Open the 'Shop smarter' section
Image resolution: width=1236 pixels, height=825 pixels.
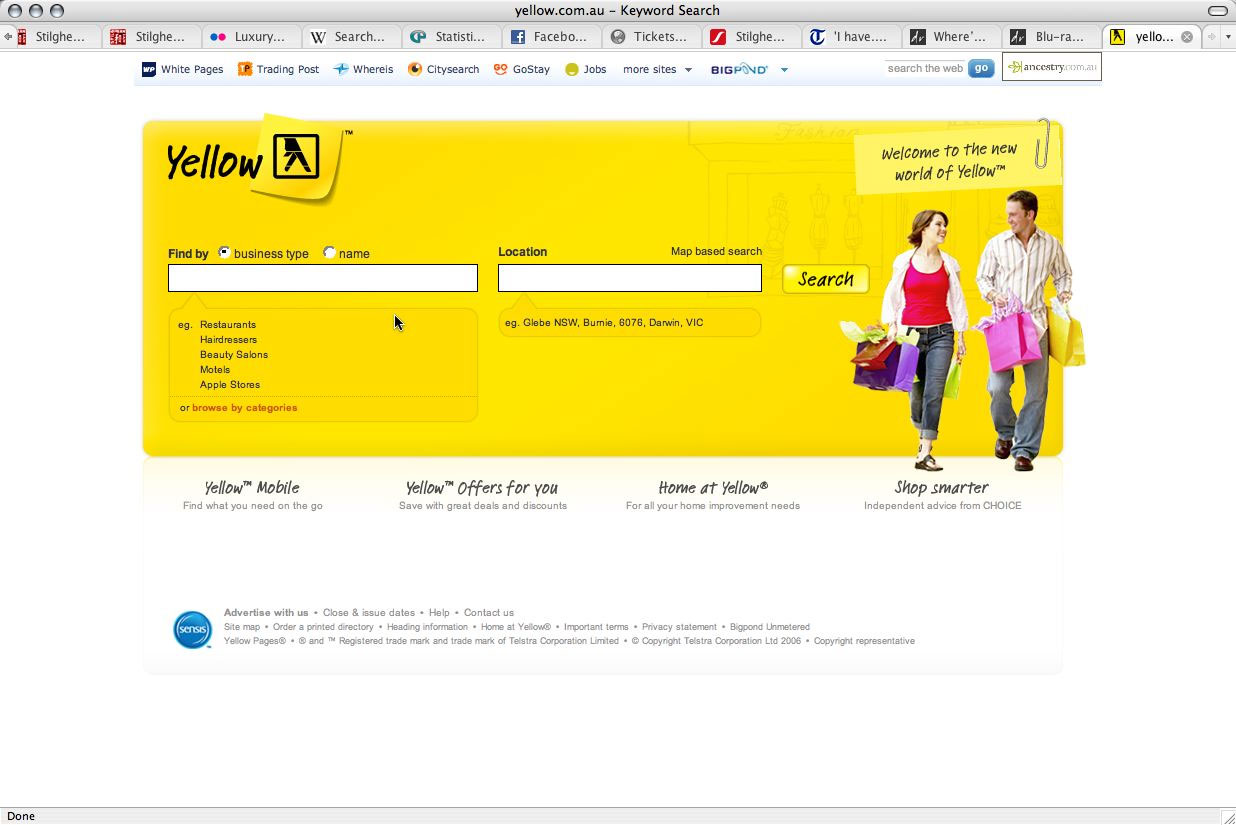pos(942,488)
